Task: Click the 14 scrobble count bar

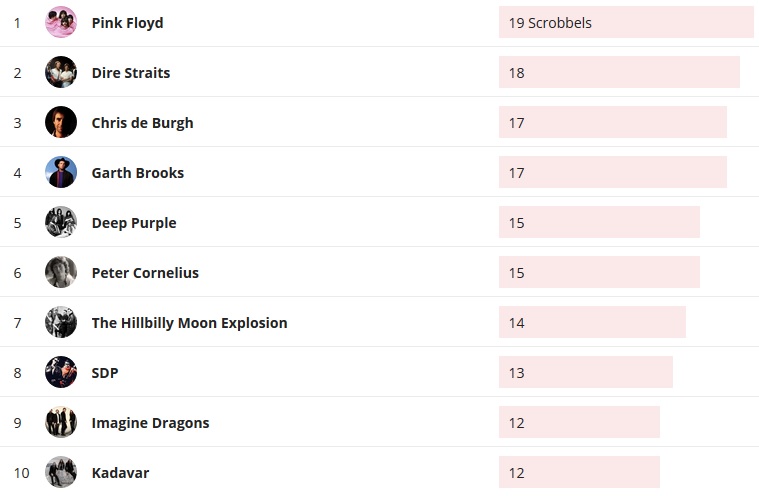Action: pyautogui.click(x=592, y=322)
